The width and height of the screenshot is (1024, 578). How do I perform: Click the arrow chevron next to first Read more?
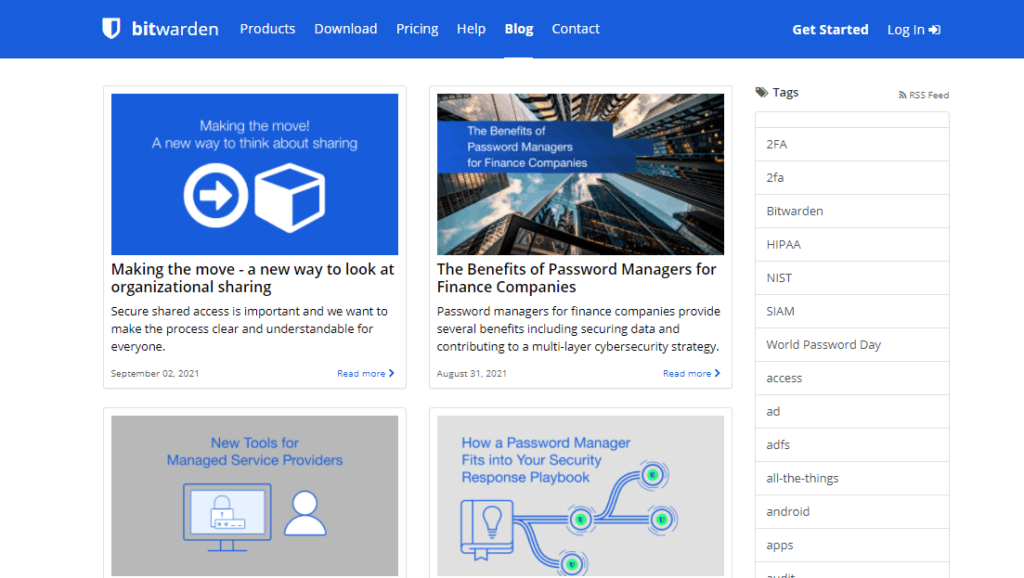390,373
